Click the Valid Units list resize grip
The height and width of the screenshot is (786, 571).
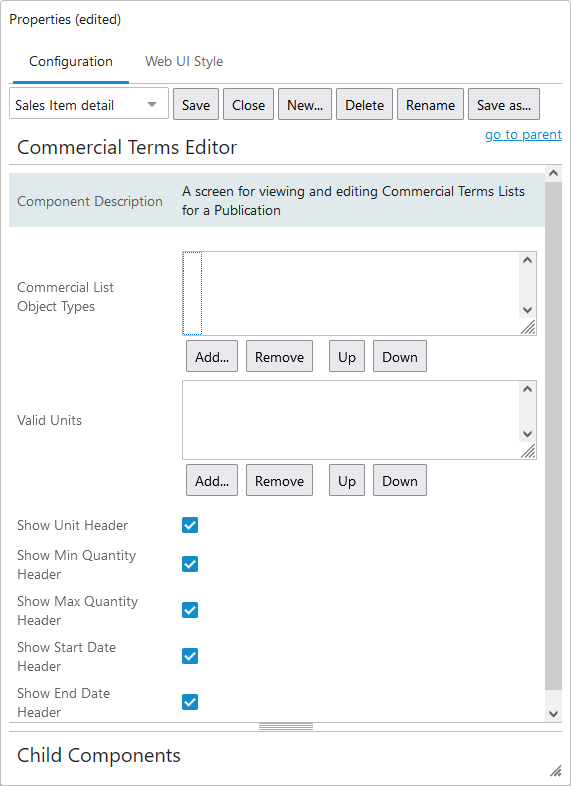click(528, 451)
